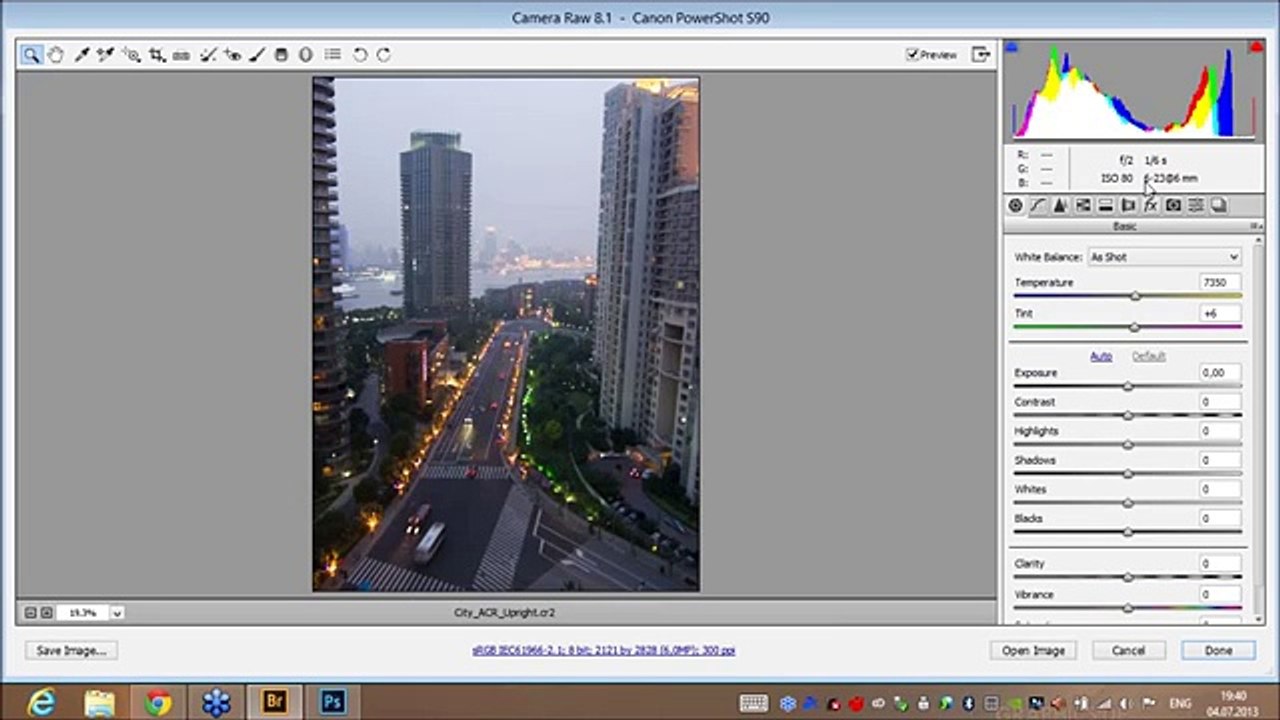1280x720 pixels.
Task: Click the zoom out minus button
Action: [30, 613]
